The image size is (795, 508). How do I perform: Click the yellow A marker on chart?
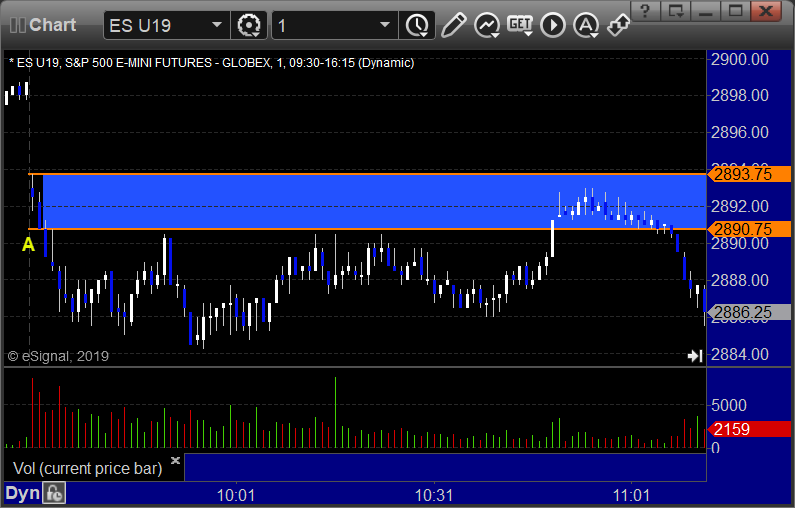(28, 245)
